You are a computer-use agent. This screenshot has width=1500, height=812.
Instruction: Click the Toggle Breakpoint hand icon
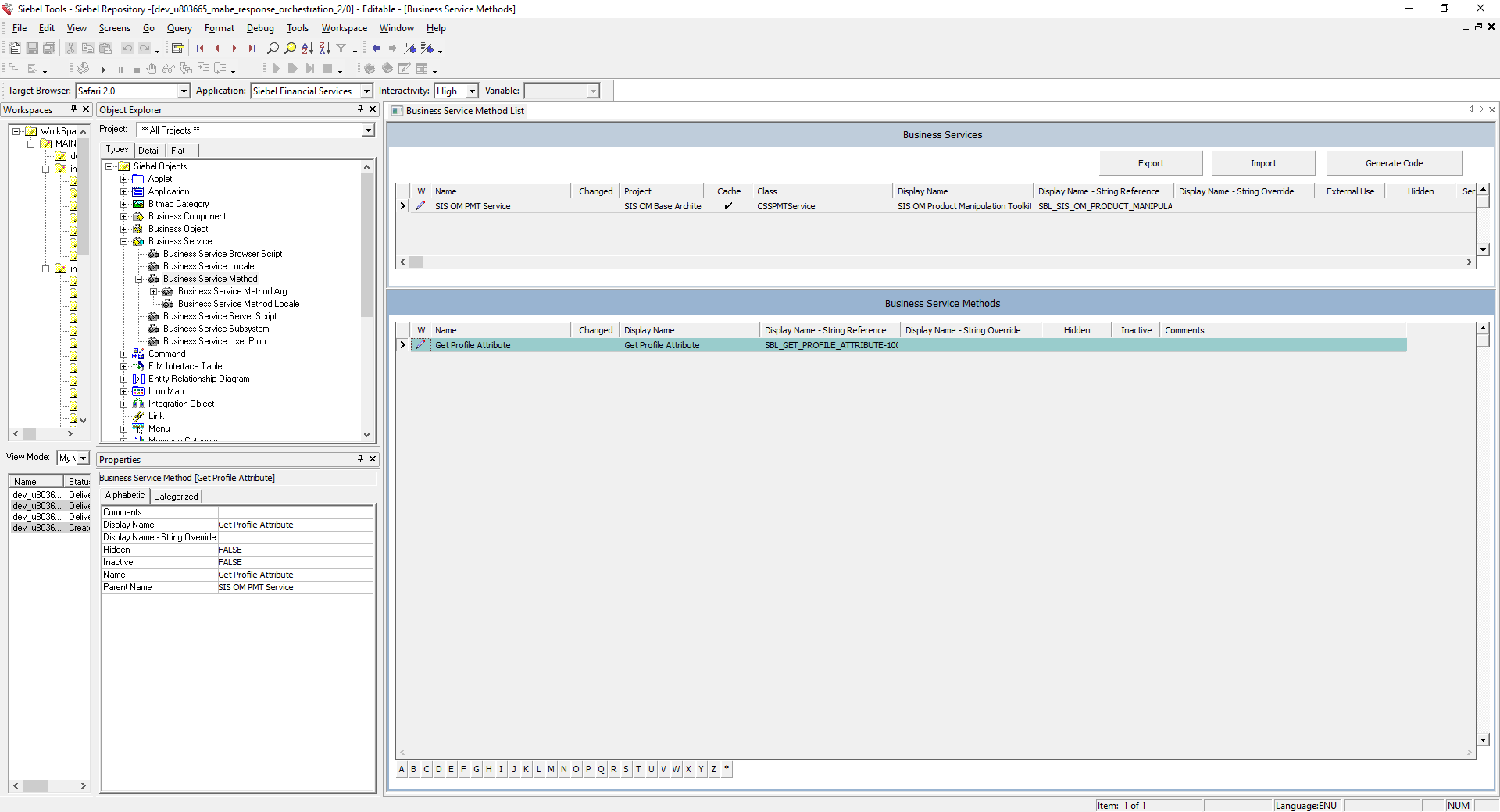coord(152,69)
